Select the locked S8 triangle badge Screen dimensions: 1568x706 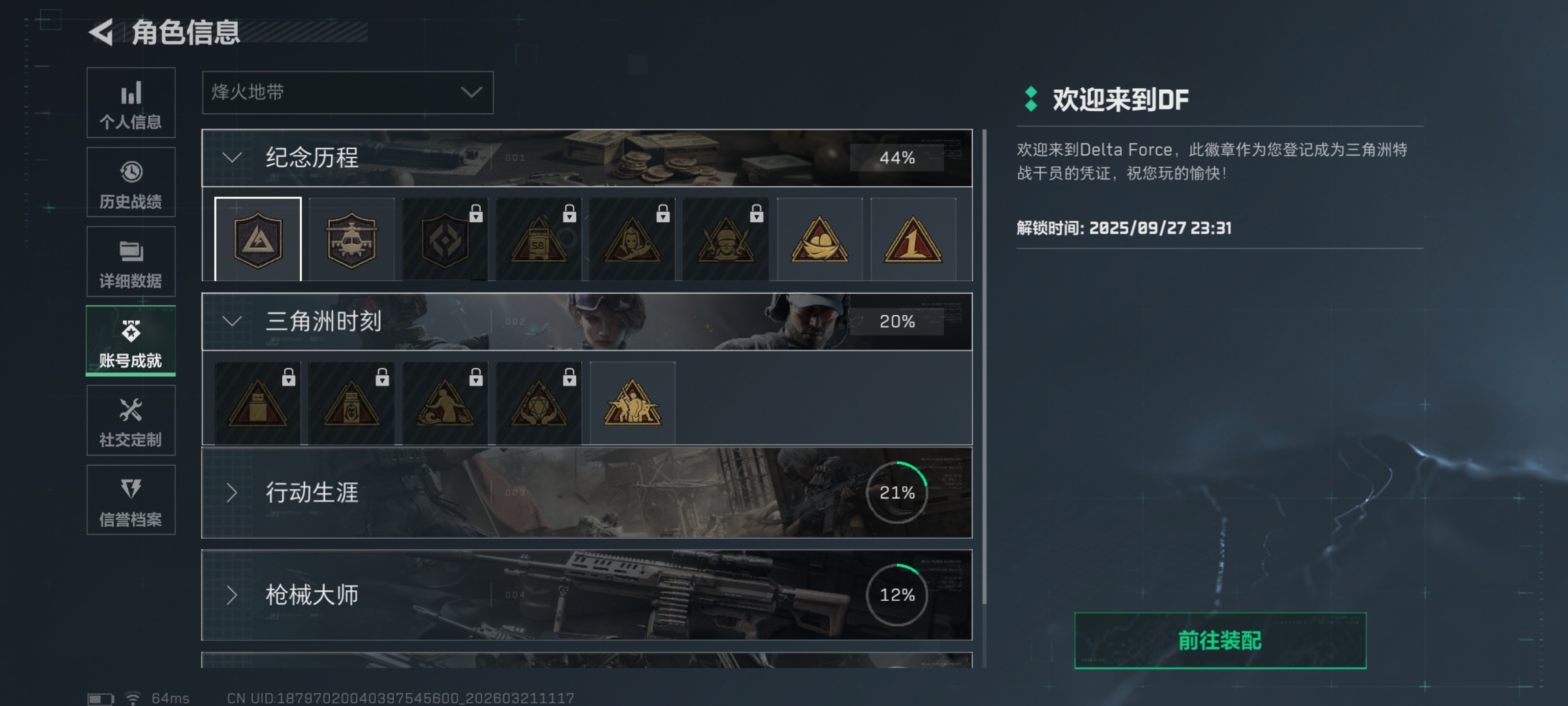point(538,239)
